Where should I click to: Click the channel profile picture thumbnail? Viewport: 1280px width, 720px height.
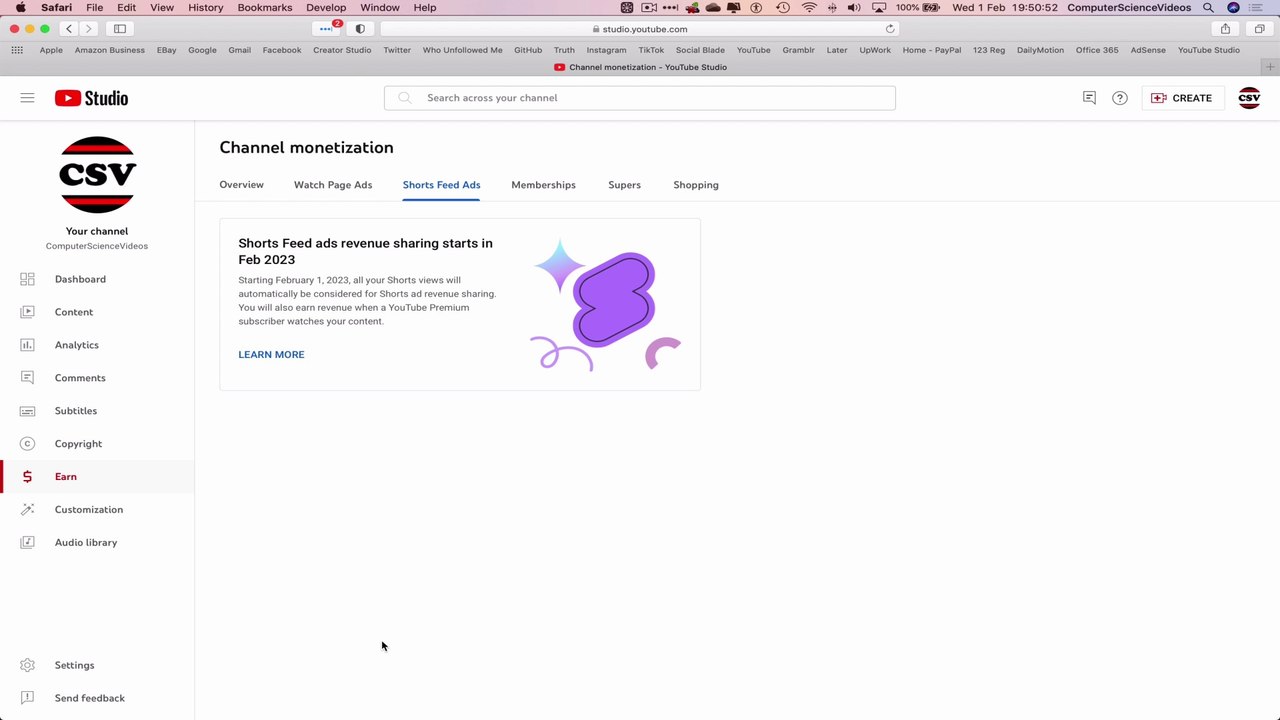(x=97, y=175)
